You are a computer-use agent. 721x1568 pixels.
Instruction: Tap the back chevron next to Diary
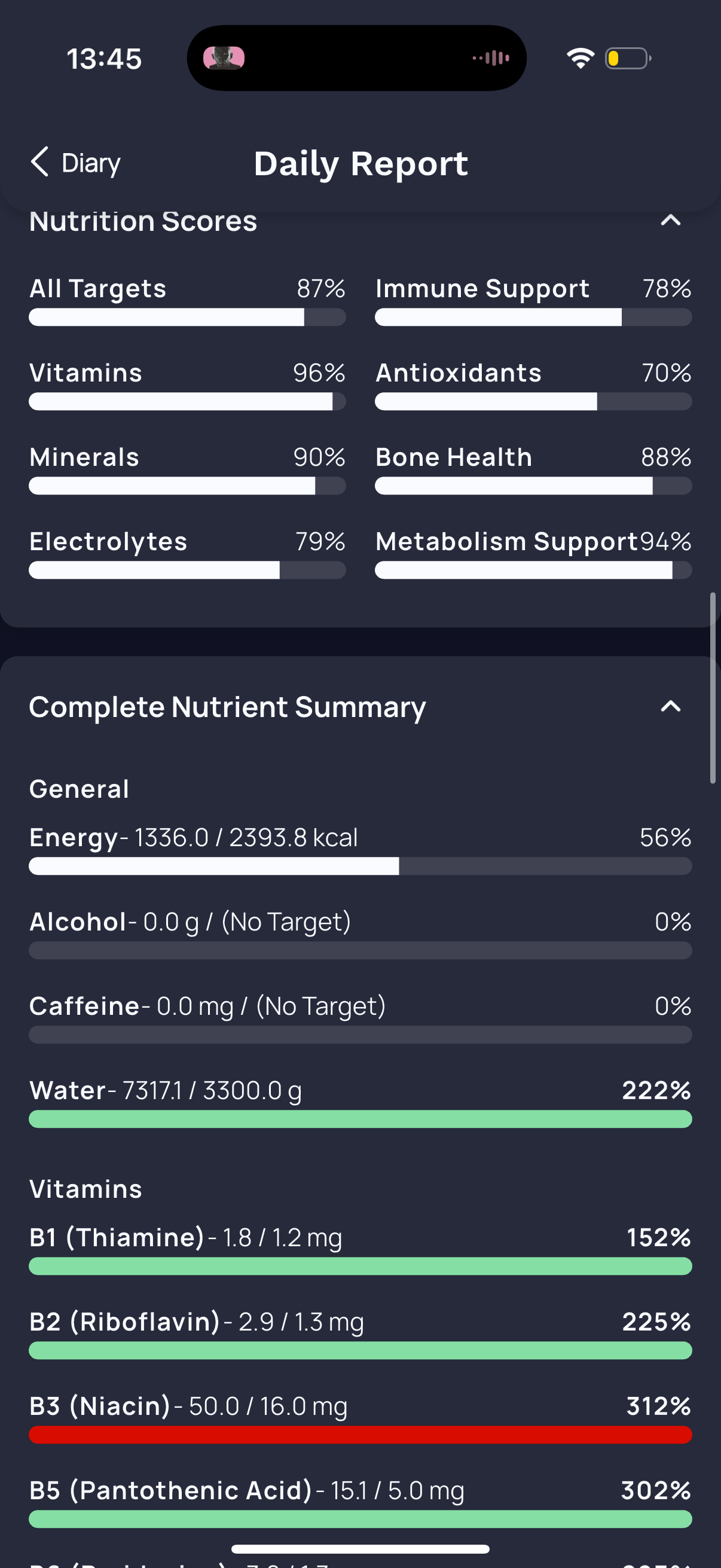(39, 162)
